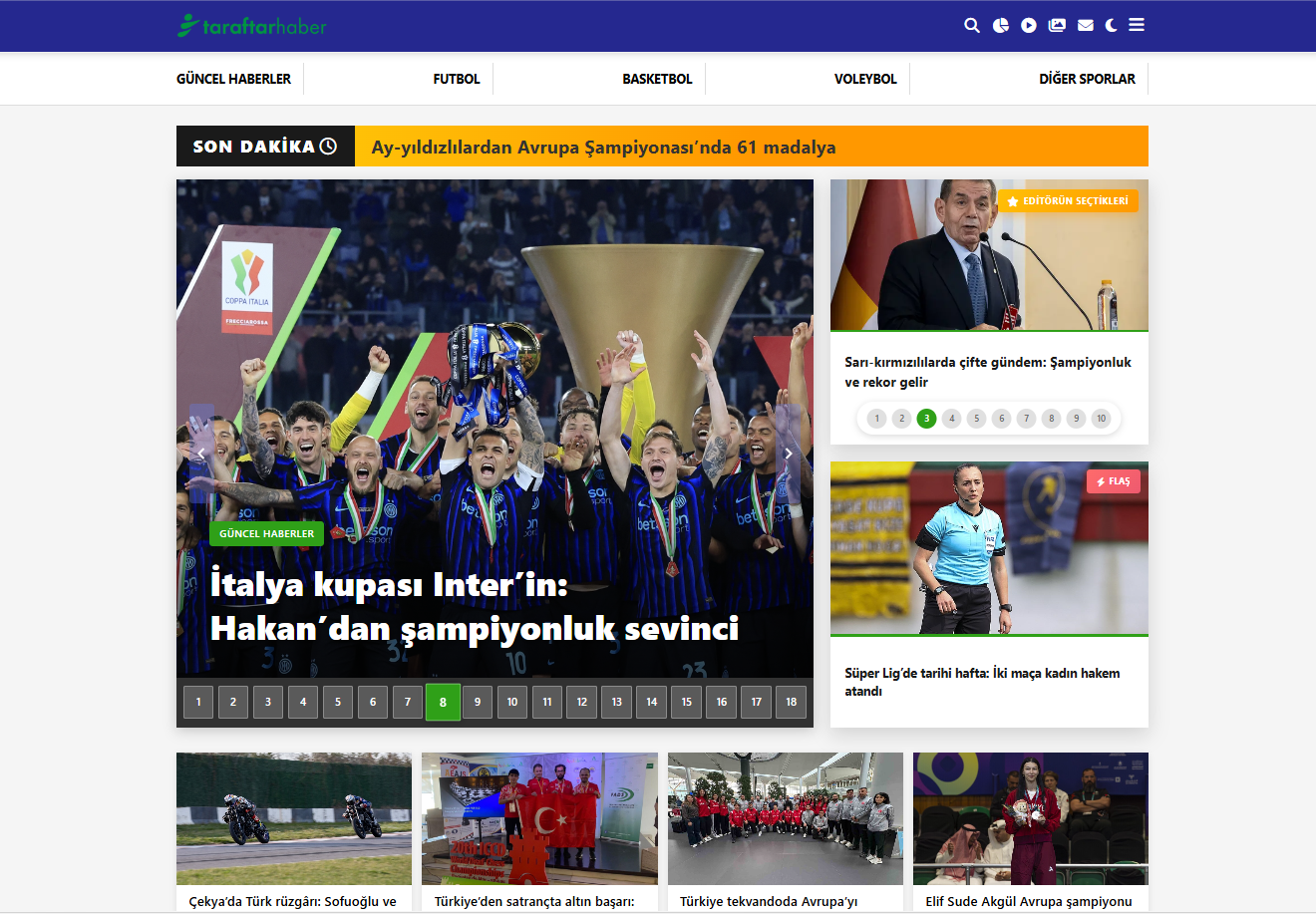Open the photo gallery icon
1316x915 pixels.
point(1057,26)
